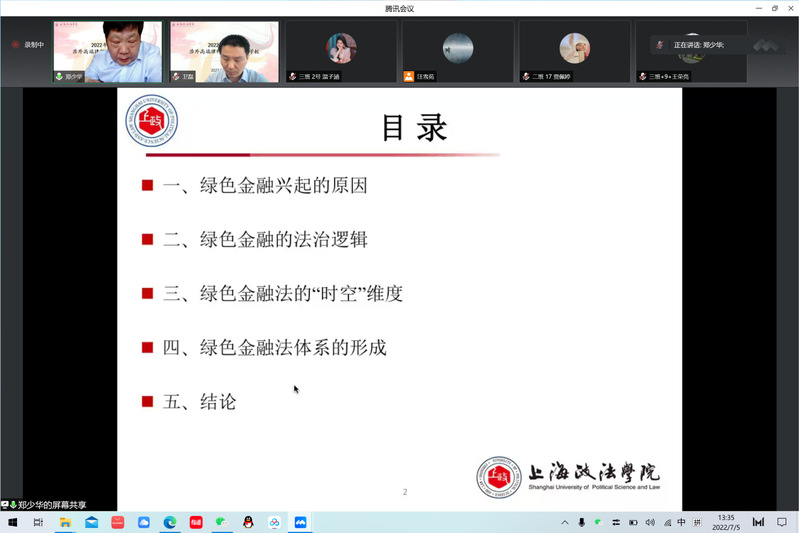Viewport: 799px width, 533px height.
Task: Open QQ penguin icon in taskbar
Action: coord(248,522)
